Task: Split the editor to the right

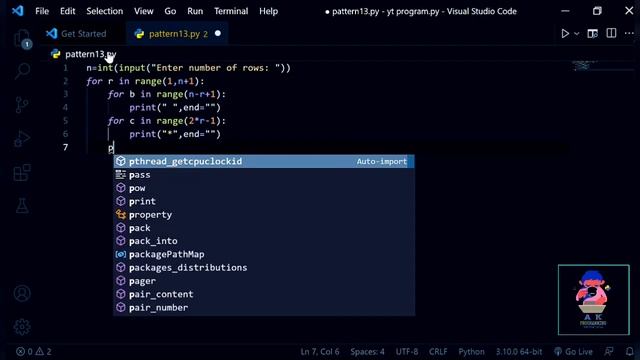Action: (x=611, y=33)
